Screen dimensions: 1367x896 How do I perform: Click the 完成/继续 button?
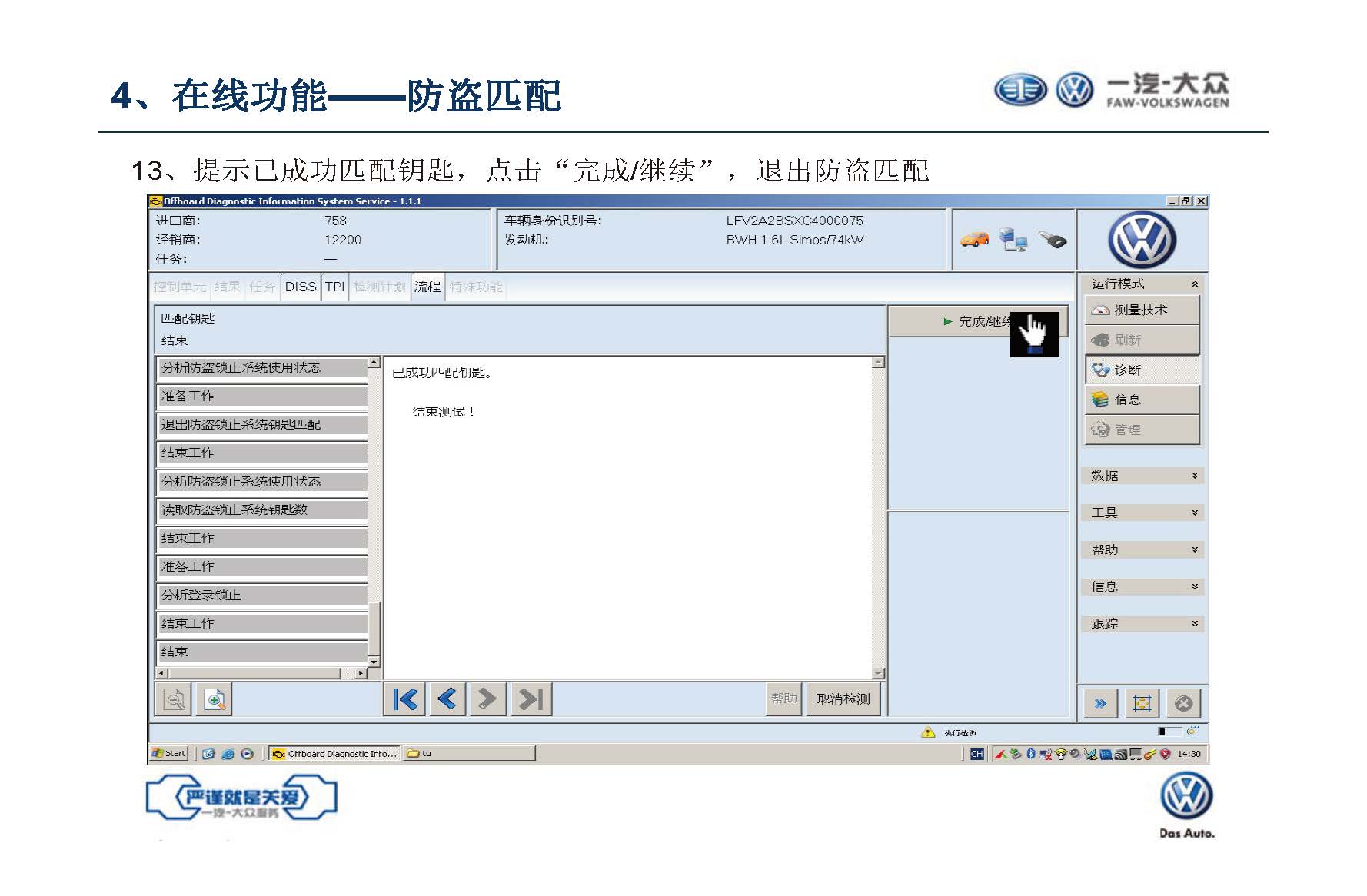tap(978, 321)
